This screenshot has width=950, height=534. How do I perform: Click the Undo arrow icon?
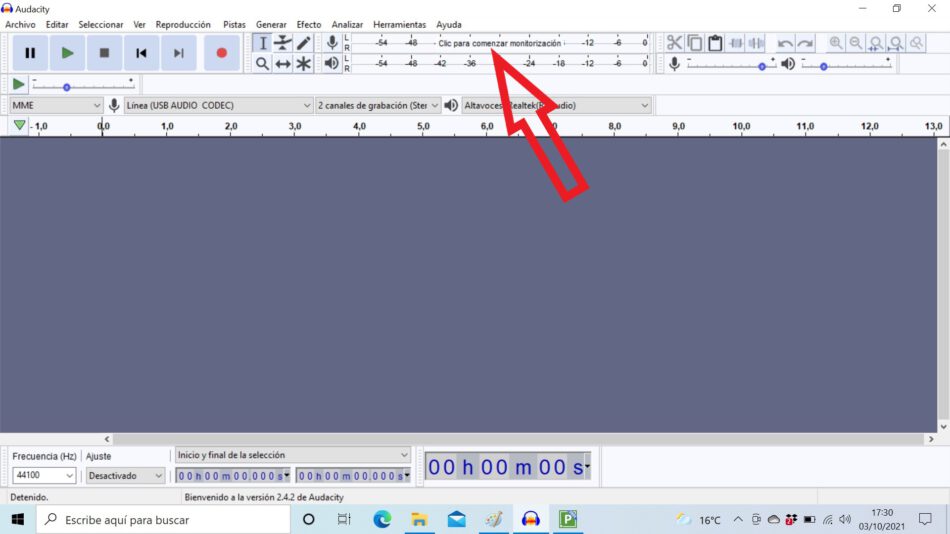(x=785, y=43)
